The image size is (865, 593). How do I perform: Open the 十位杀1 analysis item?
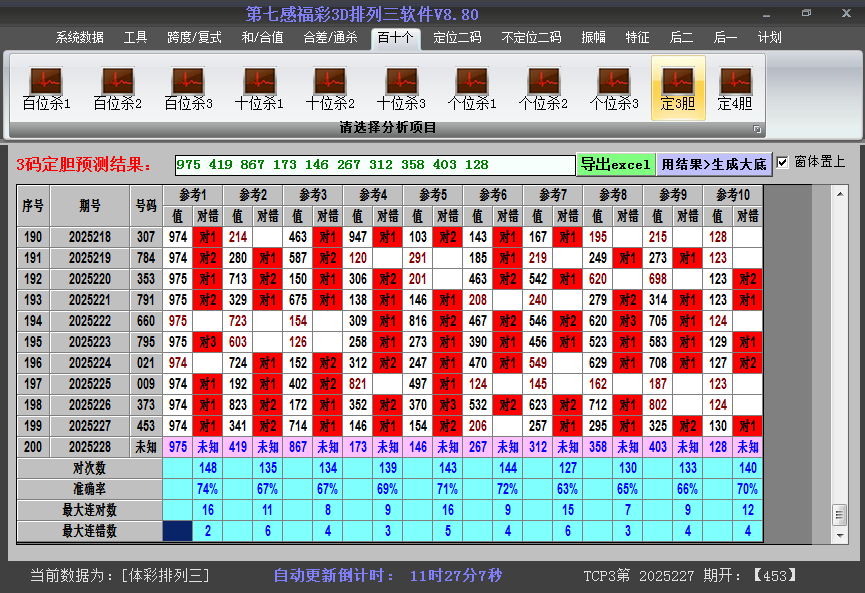pyautogui.click(x=259, y=88)
